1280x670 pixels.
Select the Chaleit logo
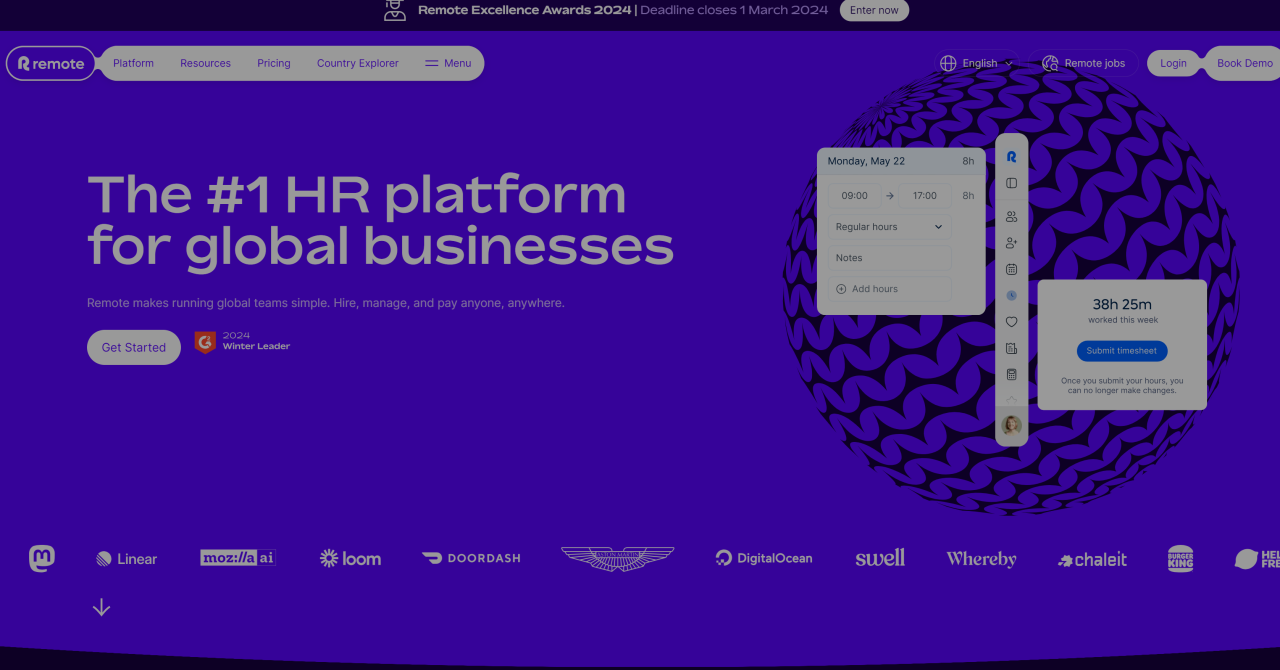(x=1092, y=560)
